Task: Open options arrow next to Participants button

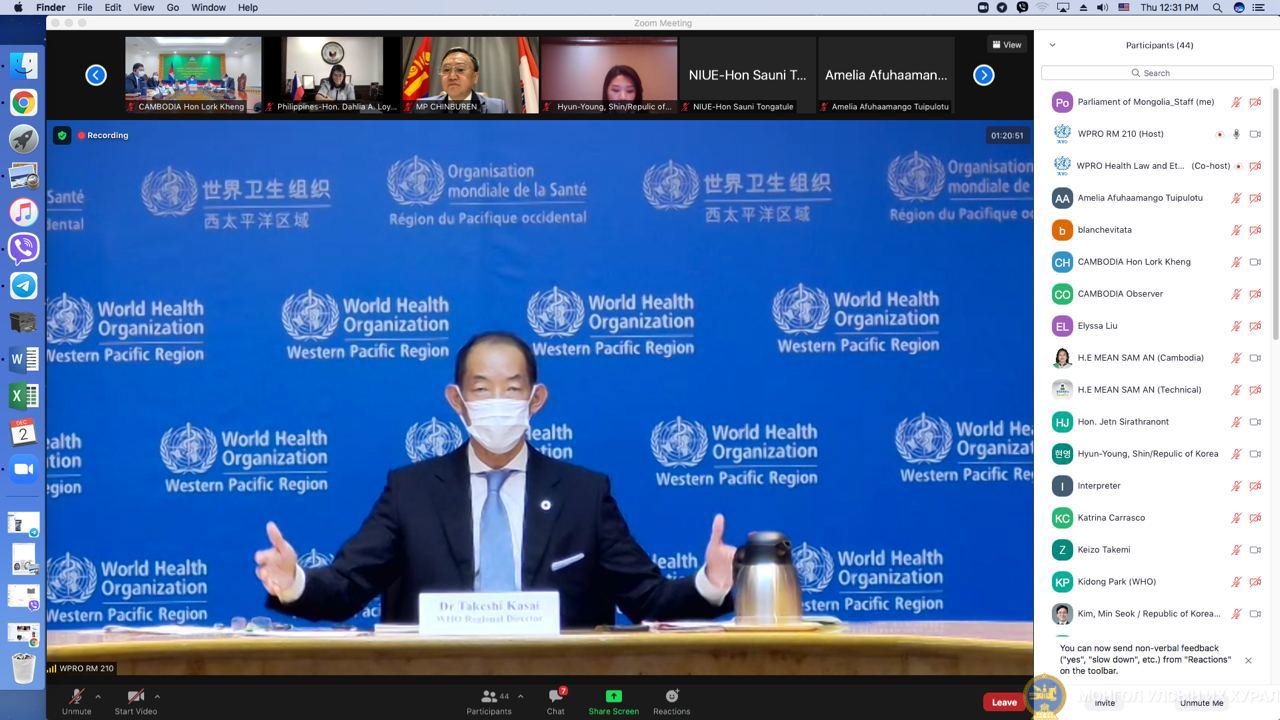Action: pyautogui.click(x=520, y=696)
